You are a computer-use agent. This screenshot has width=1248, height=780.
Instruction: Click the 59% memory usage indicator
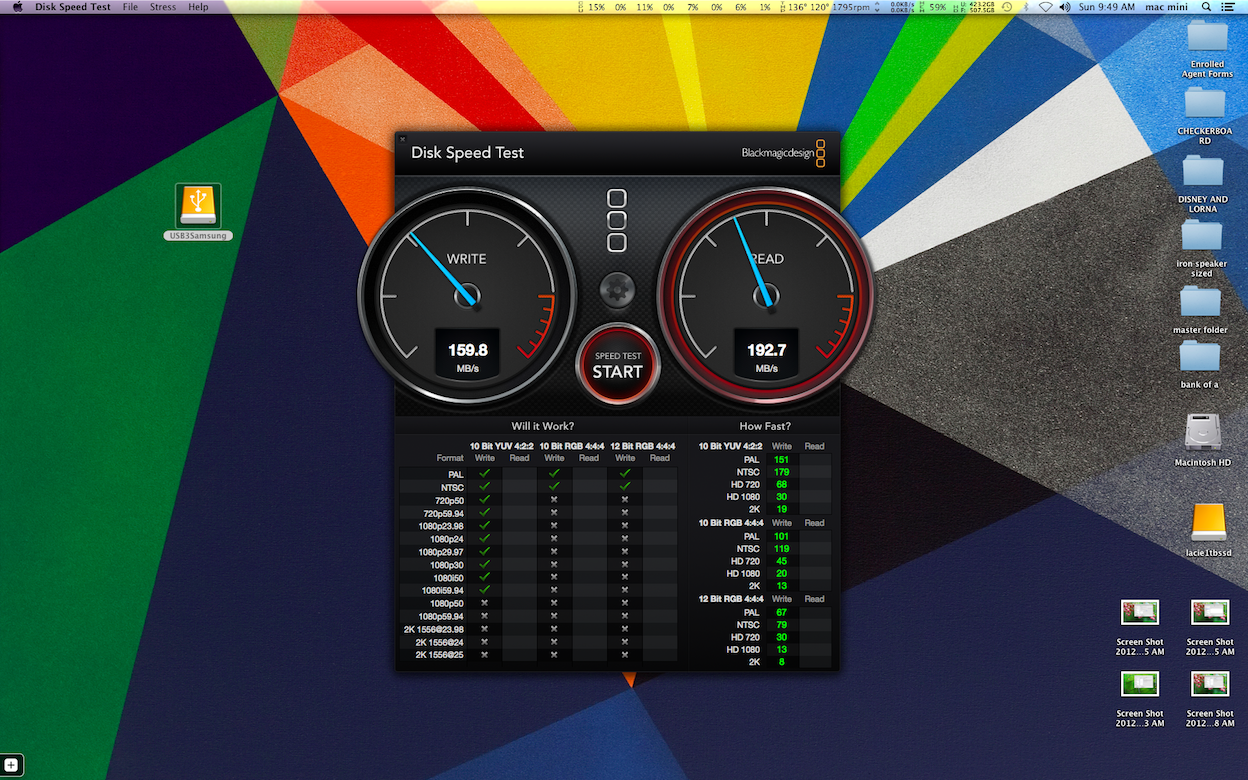[x=937, y=7]
